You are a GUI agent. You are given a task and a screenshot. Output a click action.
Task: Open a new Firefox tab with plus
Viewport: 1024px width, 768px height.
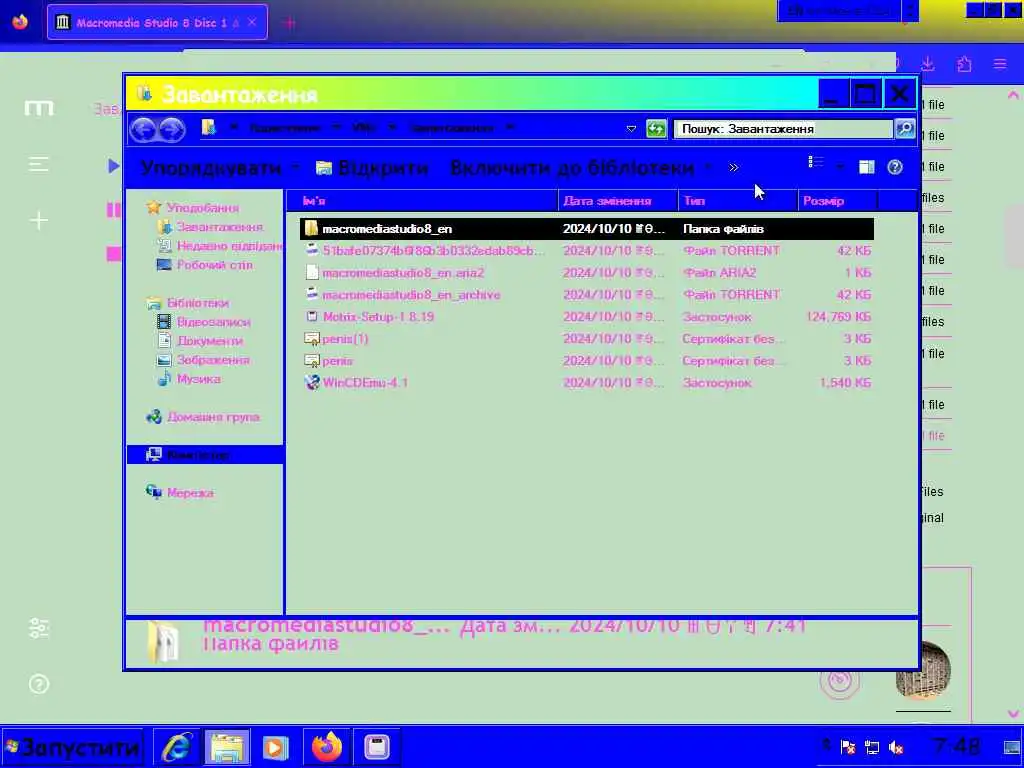click(289, 23)
